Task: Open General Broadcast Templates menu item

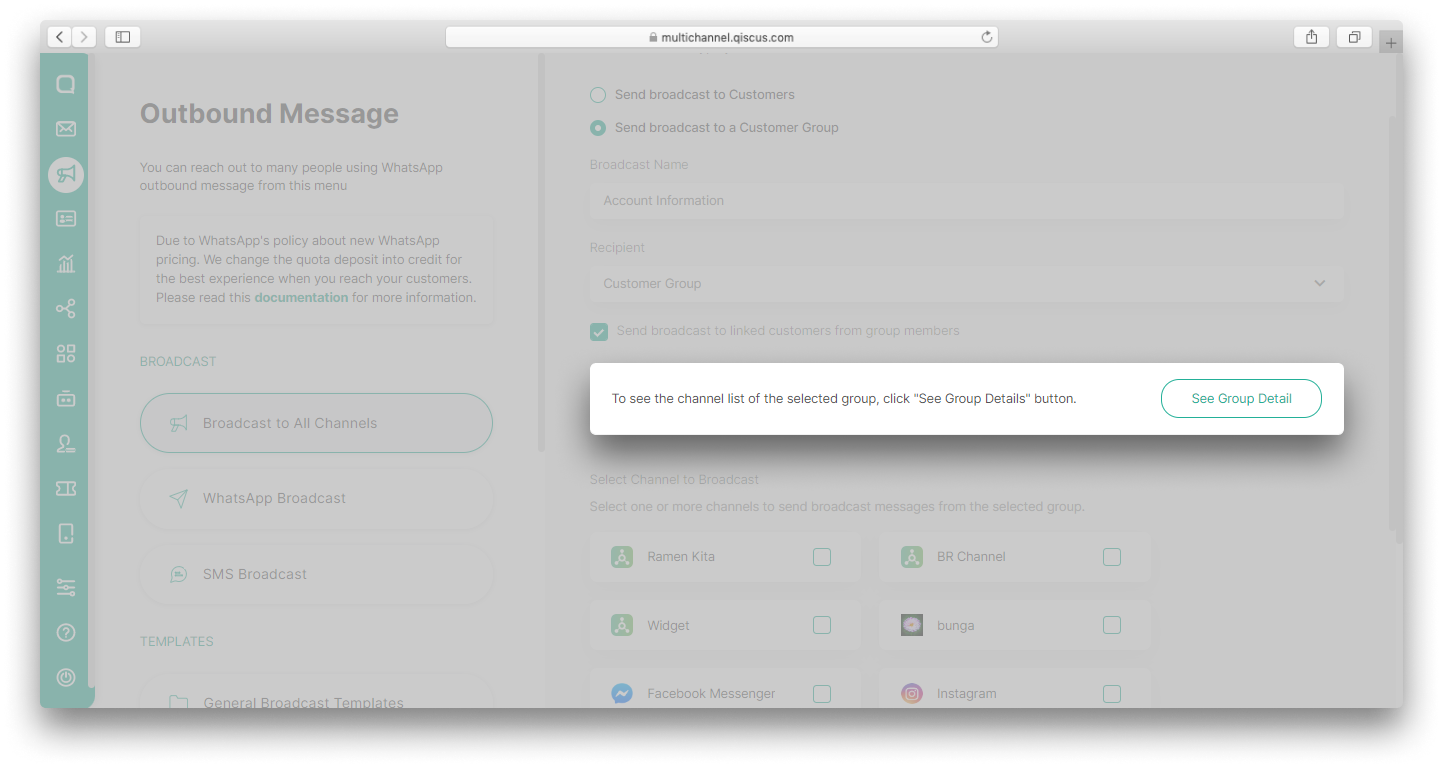Action: [x=316, y=692]
